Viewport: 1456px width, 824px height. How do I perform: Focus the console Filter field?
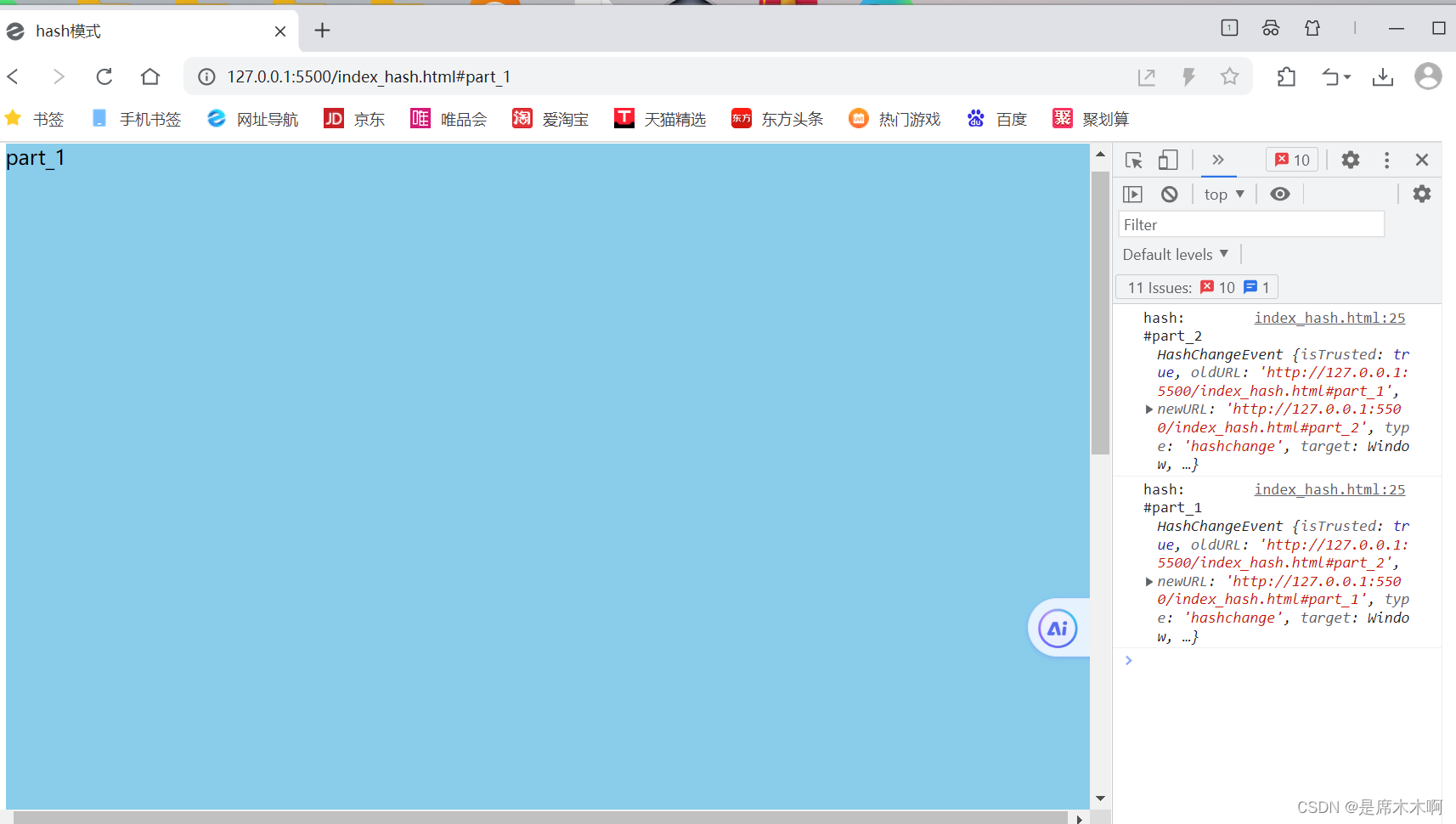click(1251, 224)
